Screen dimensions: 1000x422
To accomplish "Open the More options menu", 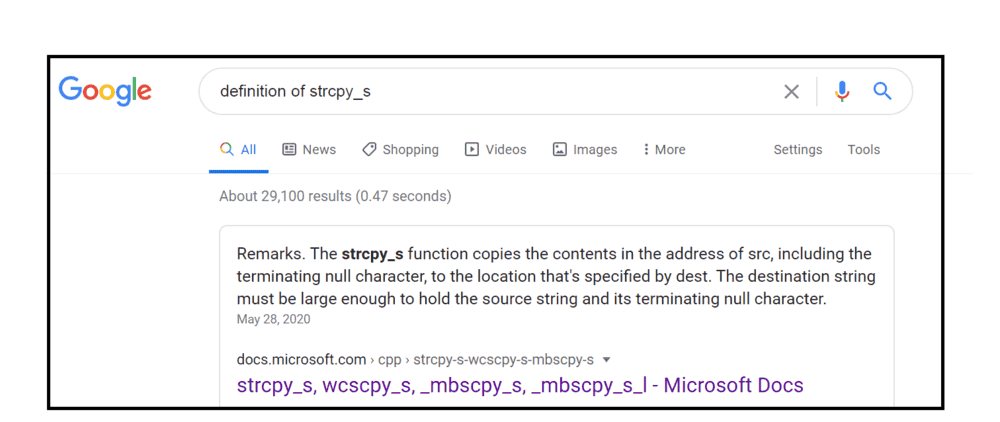I will coord(664,150).
